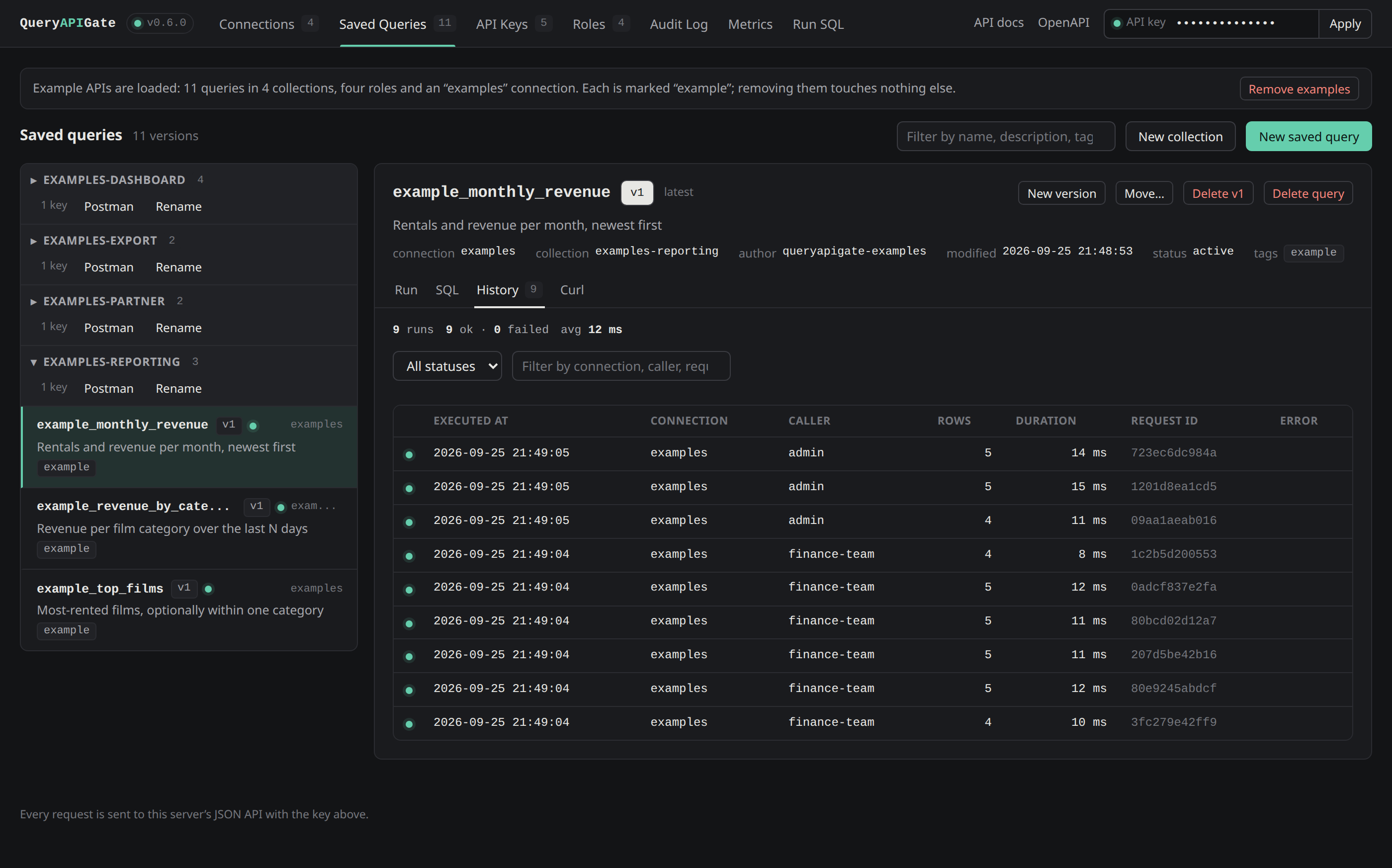Click Postman for EXAMPLES-EXPORT
Viewport: 1392px width, 868px height.
[108, 267]
